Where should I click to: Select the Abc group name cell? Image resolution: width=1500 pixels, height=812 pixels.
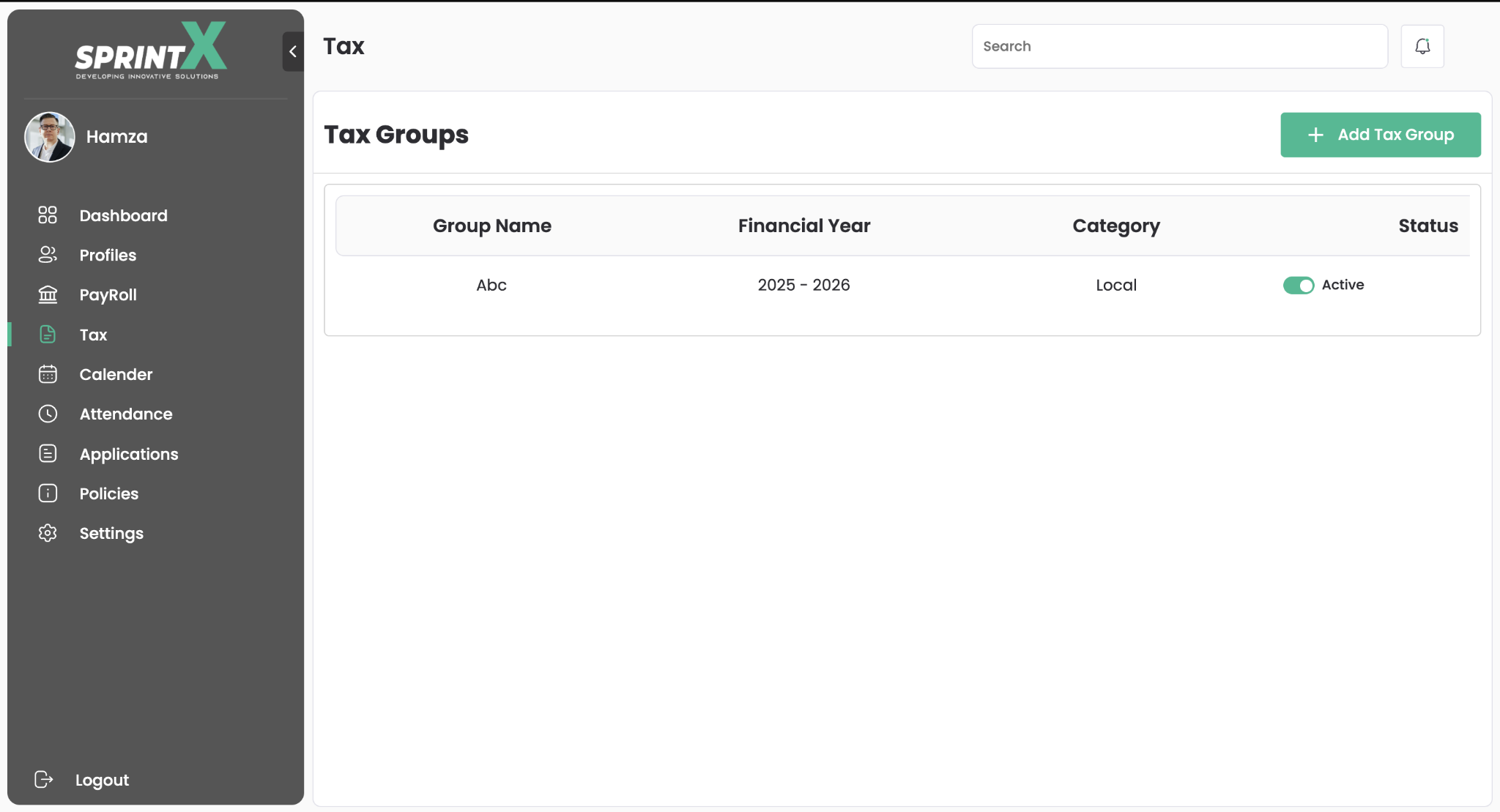[x=491, y=286]
